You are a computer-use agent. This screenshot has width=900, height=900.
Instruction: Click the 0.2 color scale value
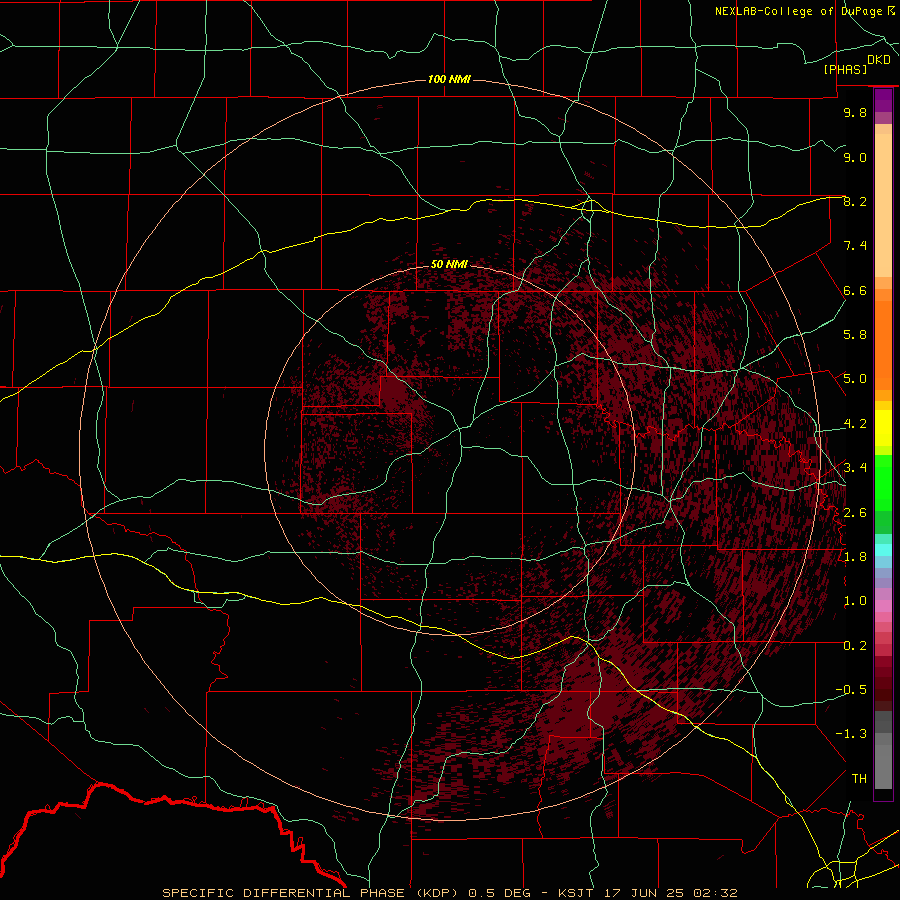(x=855, y=646)
